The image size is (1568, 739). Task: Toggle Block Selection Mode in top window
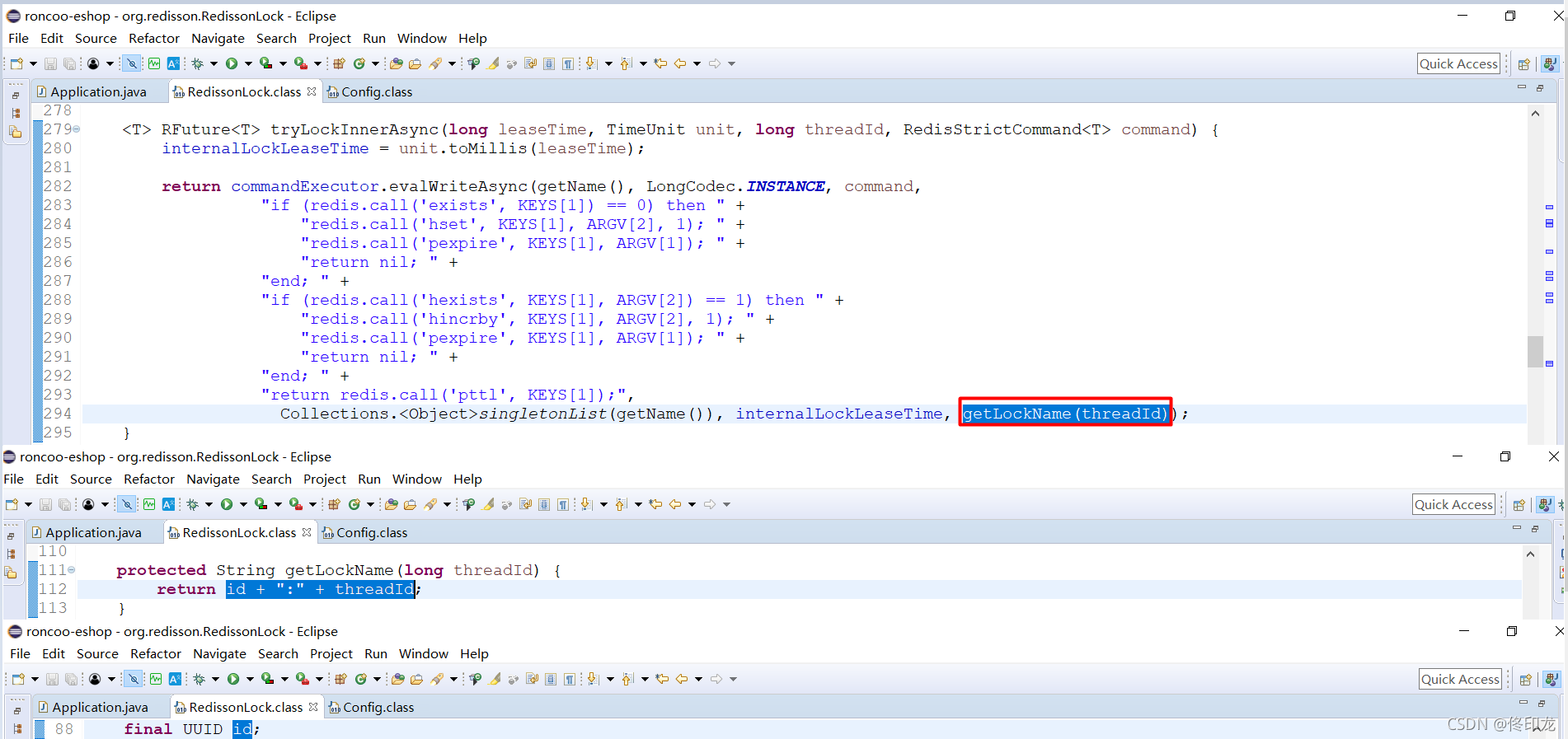point(549,63)
